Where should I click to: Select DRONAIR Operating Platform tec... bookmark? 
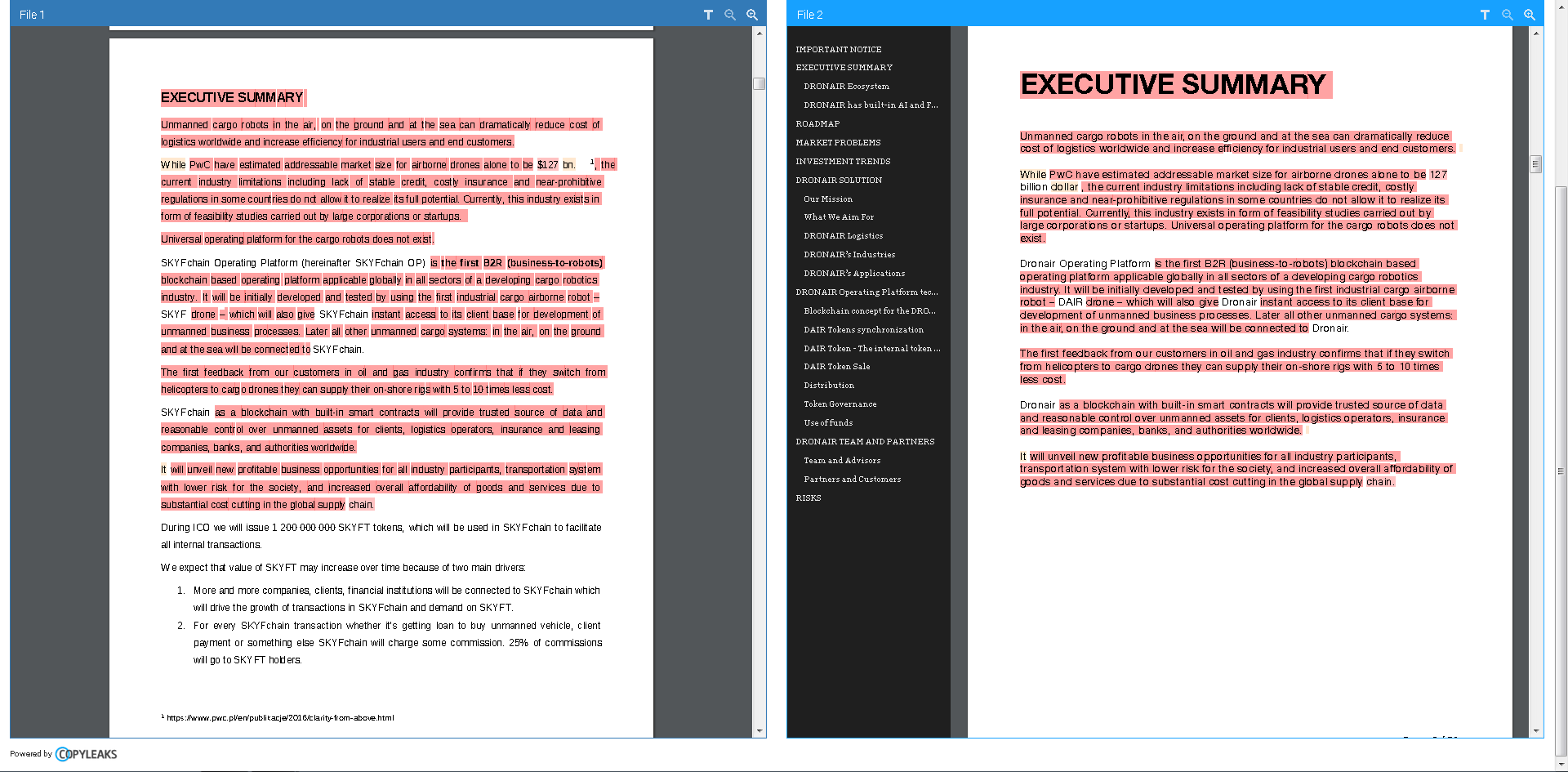point(866,292)
